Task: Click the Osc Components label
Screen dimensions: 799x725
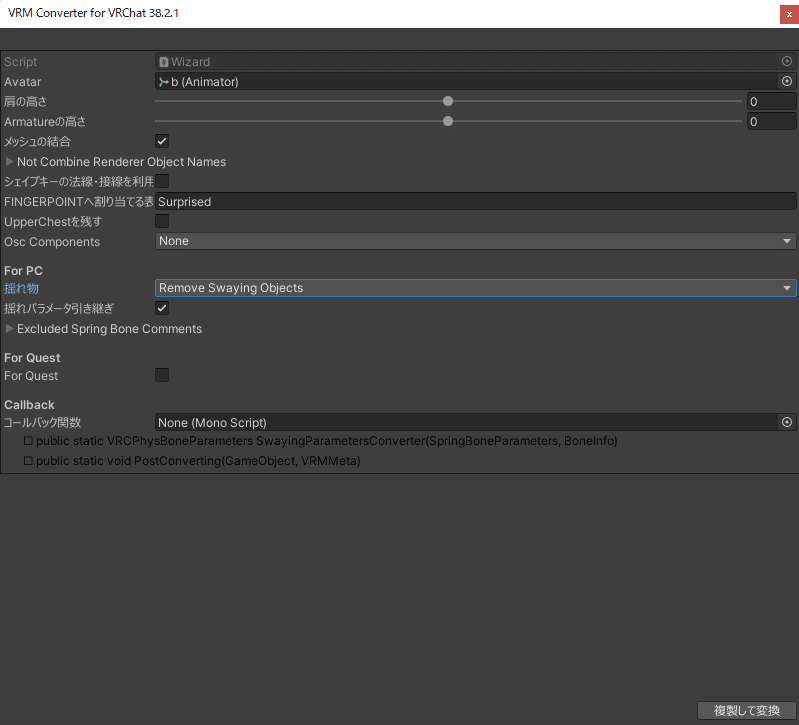Action: (x=52, y=241)
